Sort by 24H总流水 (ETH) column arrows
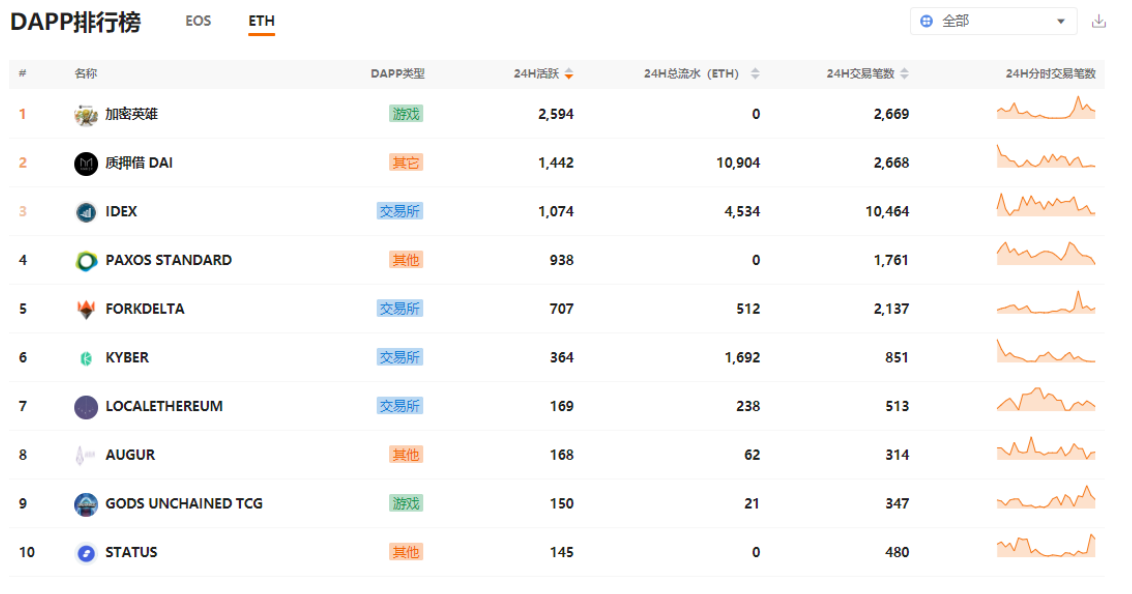 click(x=755, y=74)
